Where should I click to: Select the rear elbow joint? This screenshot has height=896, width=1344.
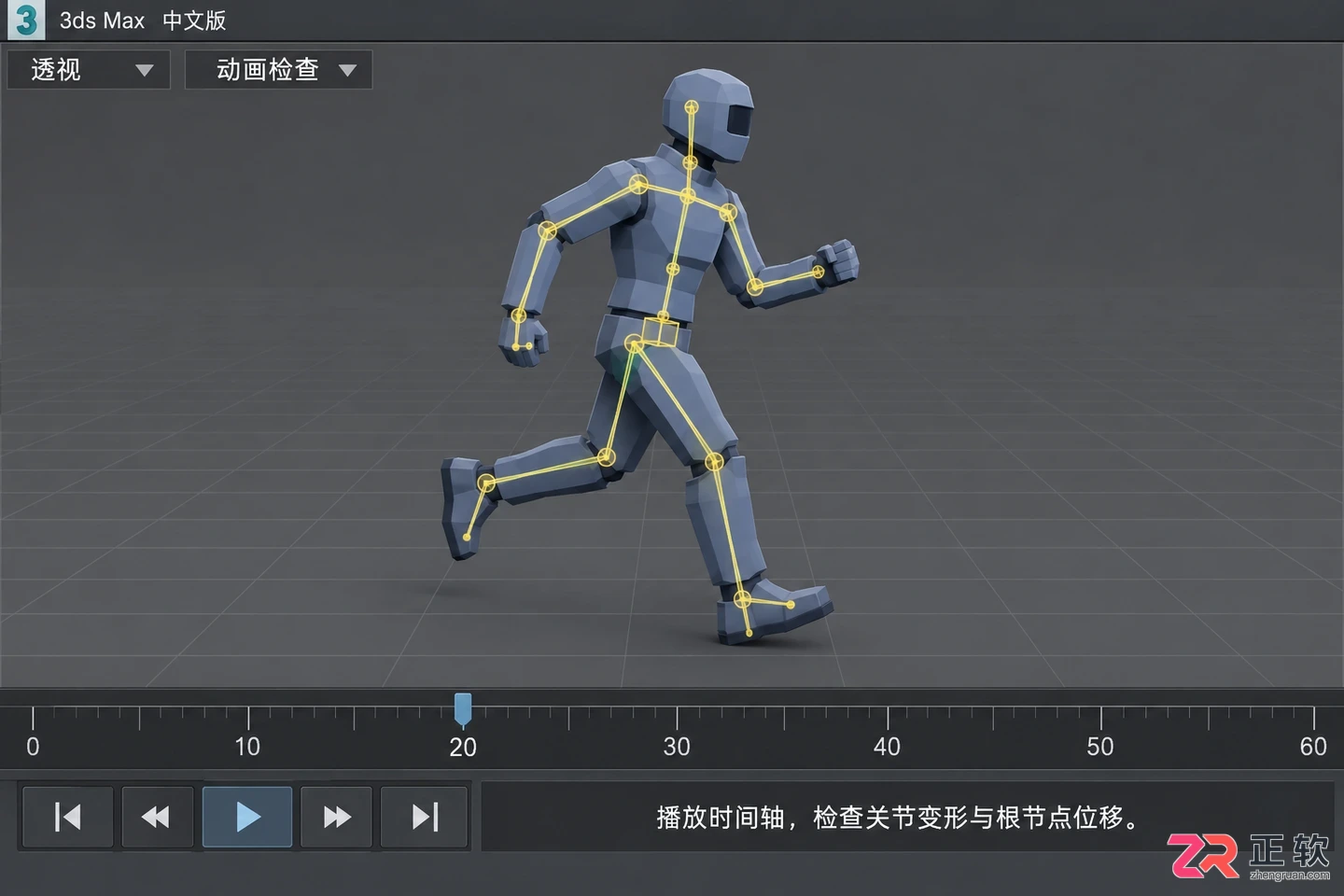click(548, 231)
